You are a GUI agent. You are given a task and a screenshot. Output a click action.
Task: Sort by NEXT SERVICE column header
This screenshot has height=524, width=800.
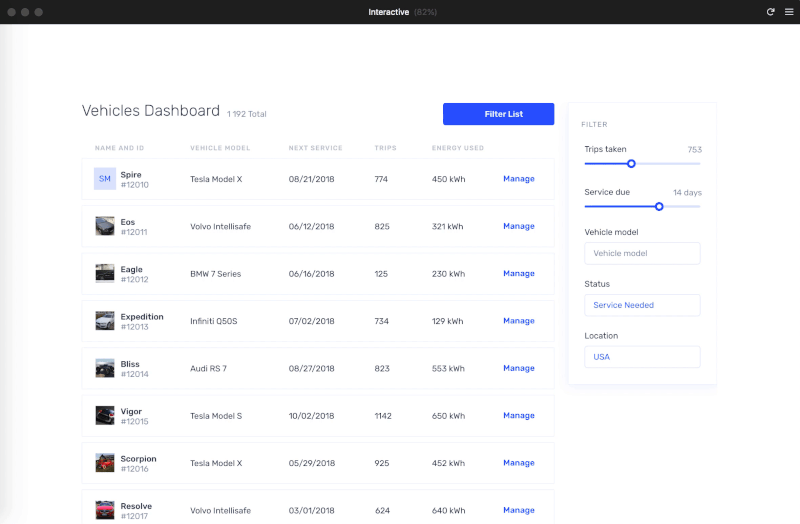(315, 148)
